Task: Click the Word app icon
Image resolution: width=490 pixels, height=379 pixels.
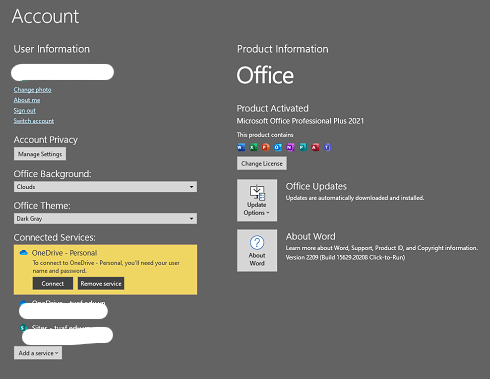Action: pos(241,147)
